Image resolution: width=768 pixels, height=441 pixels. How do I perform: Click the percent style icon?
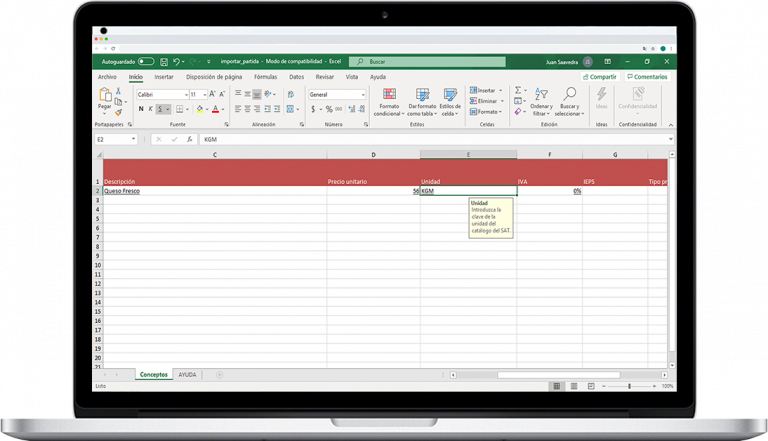point(329,109)
